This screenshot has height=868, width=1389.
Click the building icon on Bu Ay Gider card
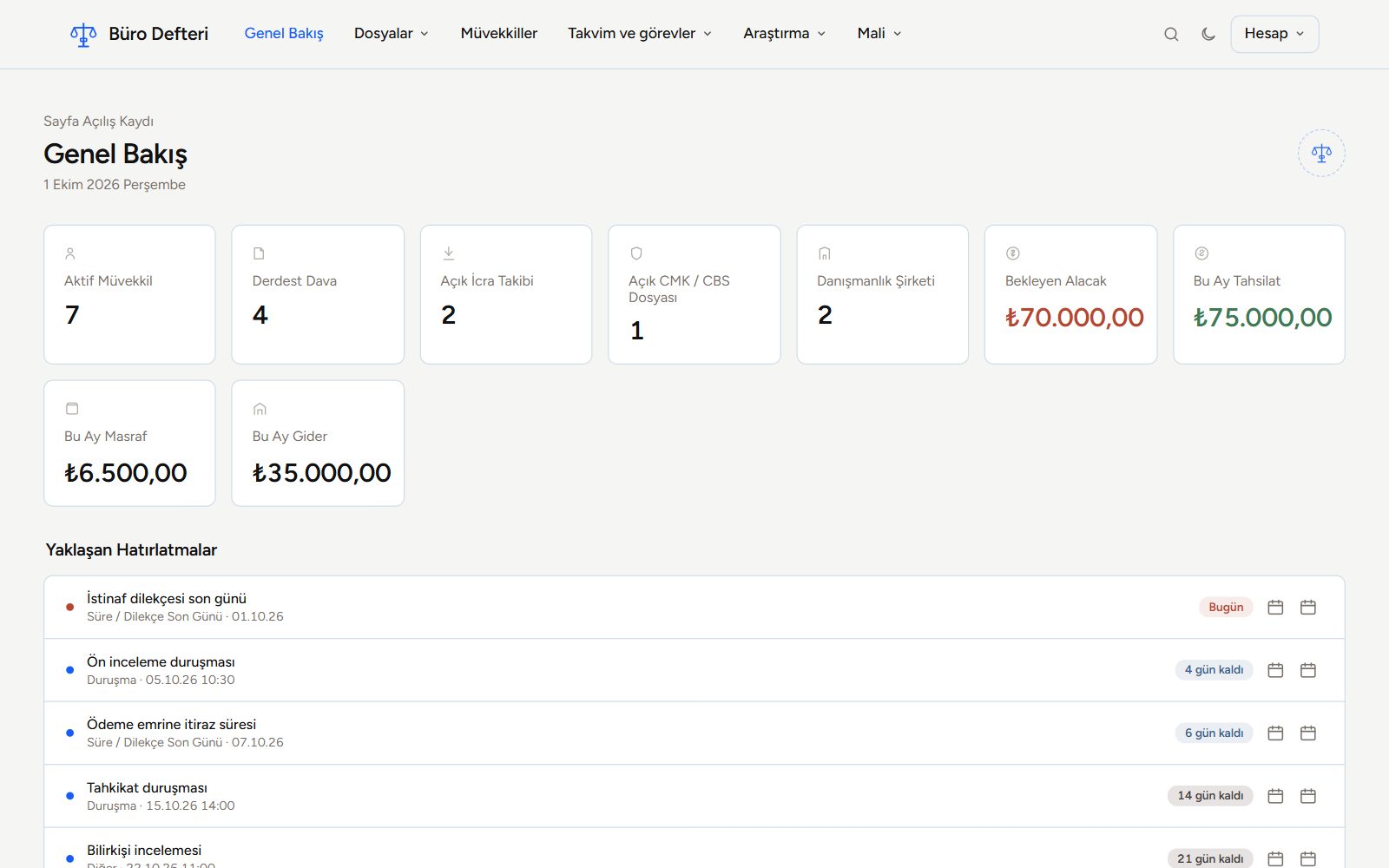[x=260, y=409]
